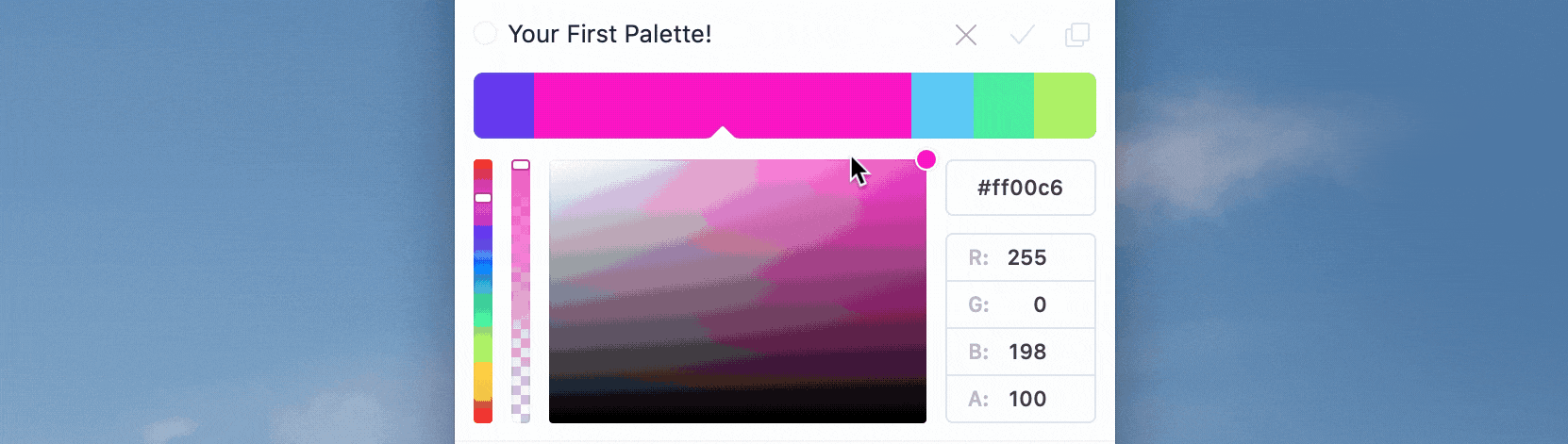Select the wide magenta palette swatch
This screenshot has width=1568, height=444.
[723, 106]
